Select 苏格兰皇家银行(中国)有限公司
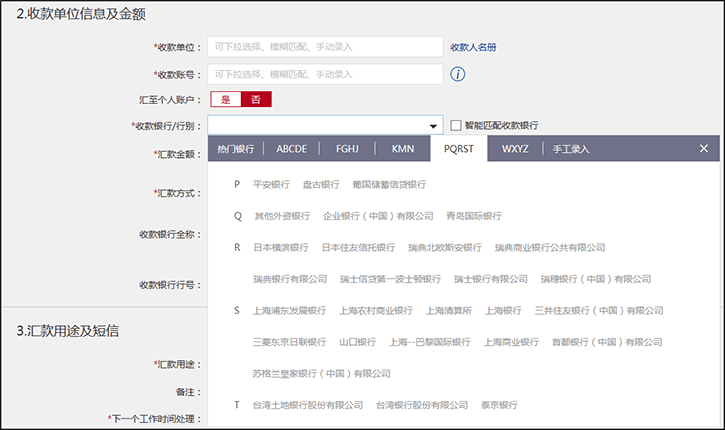The height and width of the screenshot is (430, 725). [x=321, y=374]
